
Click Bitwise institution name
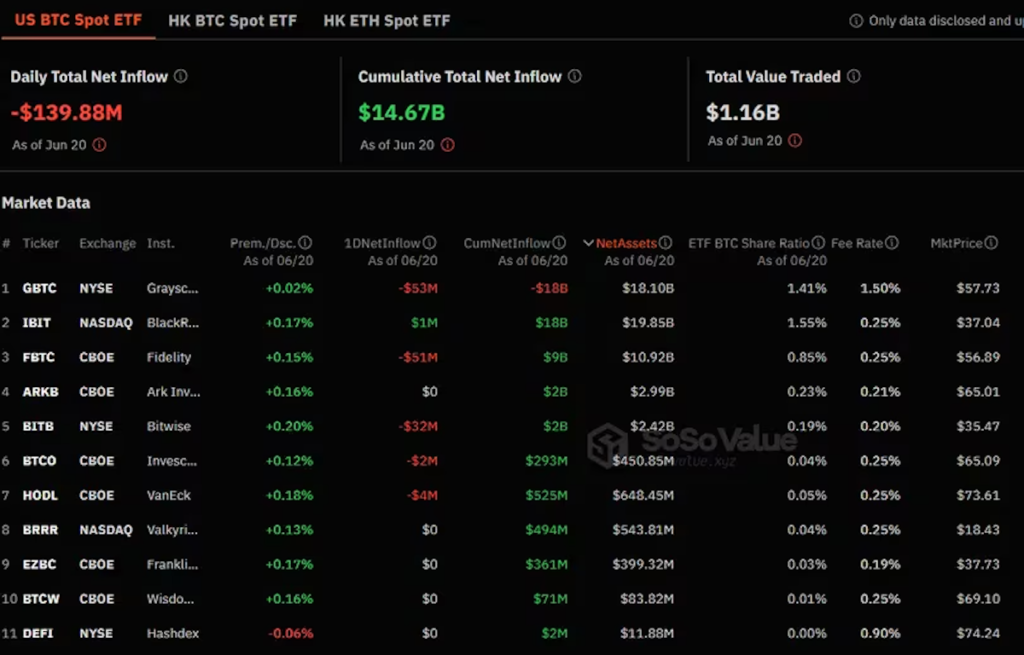(x=169, y=426)
